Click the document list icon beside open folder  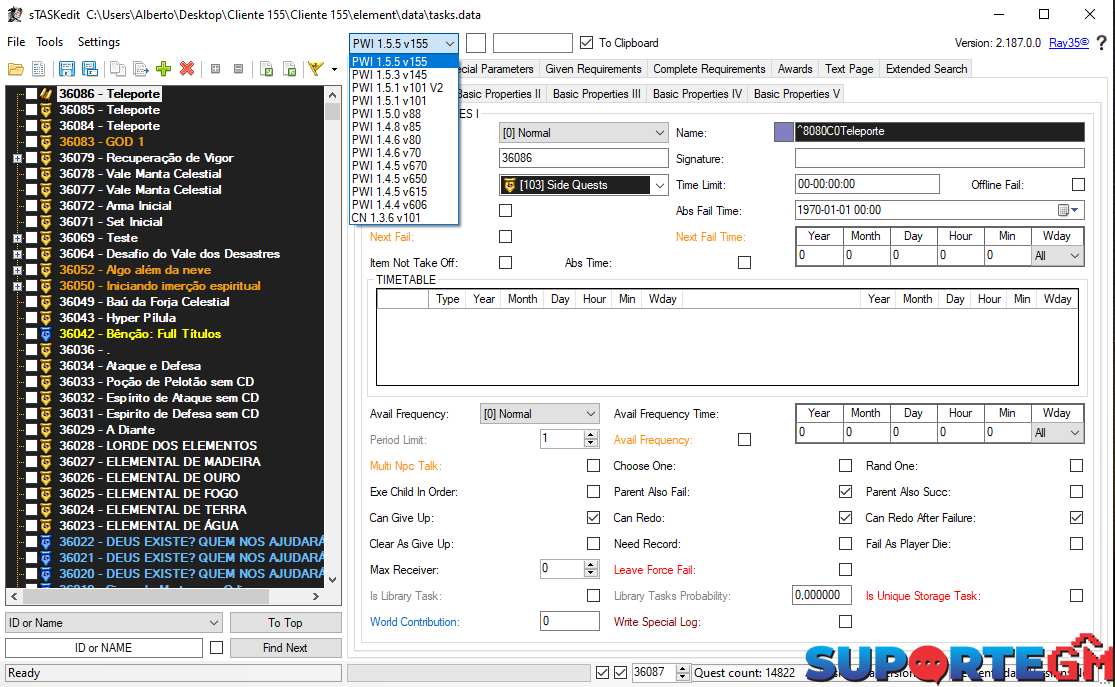point(38,69)
